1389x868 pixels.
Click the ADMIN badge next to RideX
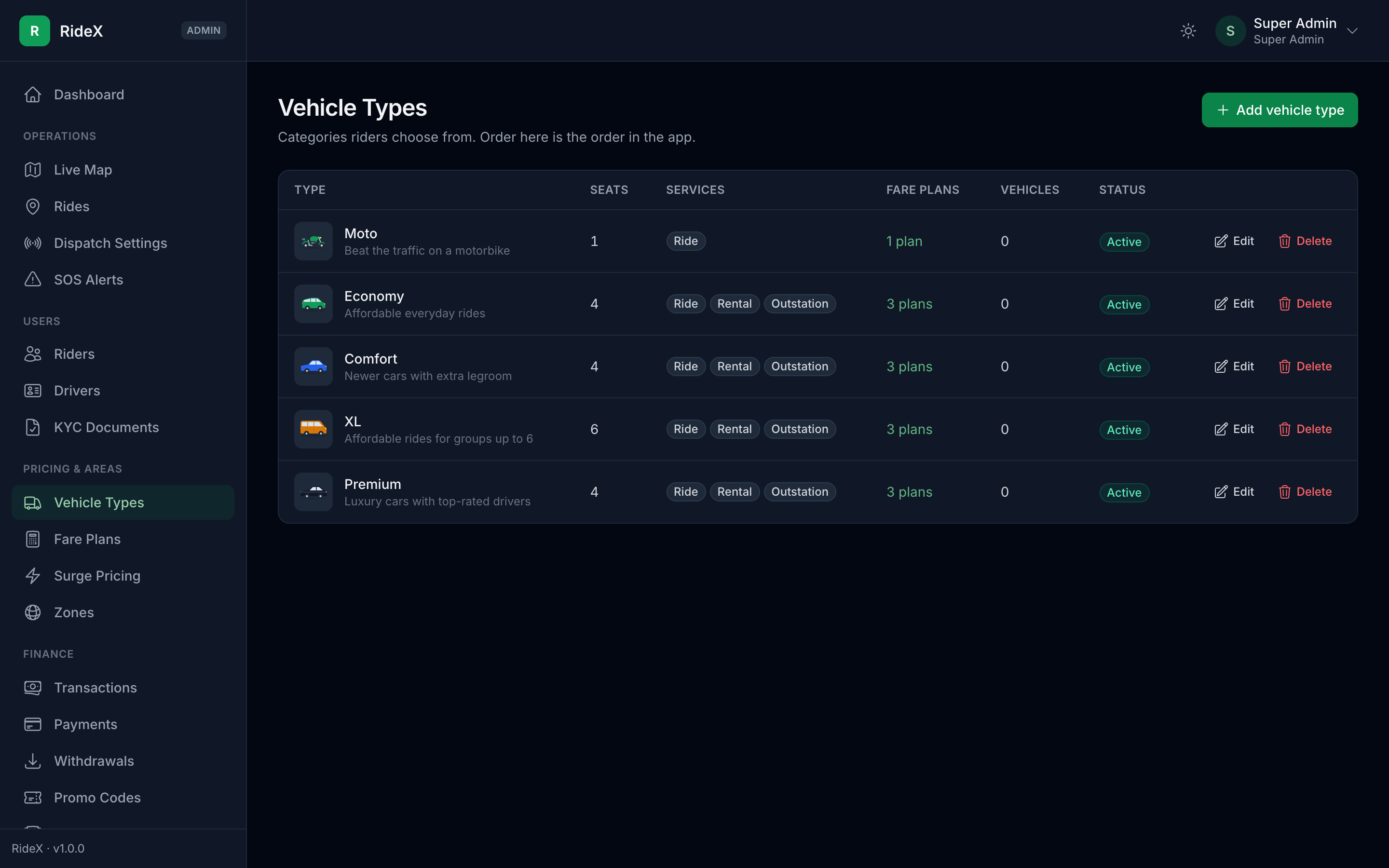pyautogui.click(x=204, y=30)
